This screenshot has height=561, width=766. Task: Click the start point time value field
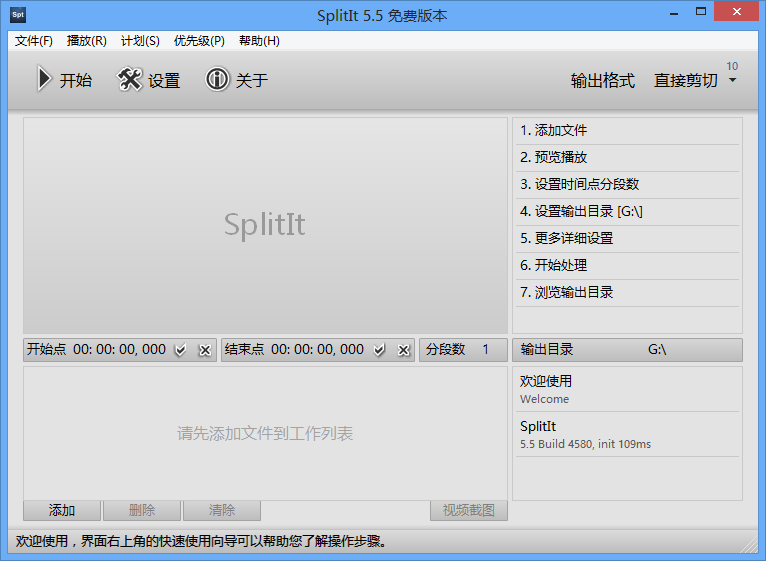(x=119, y=350)
